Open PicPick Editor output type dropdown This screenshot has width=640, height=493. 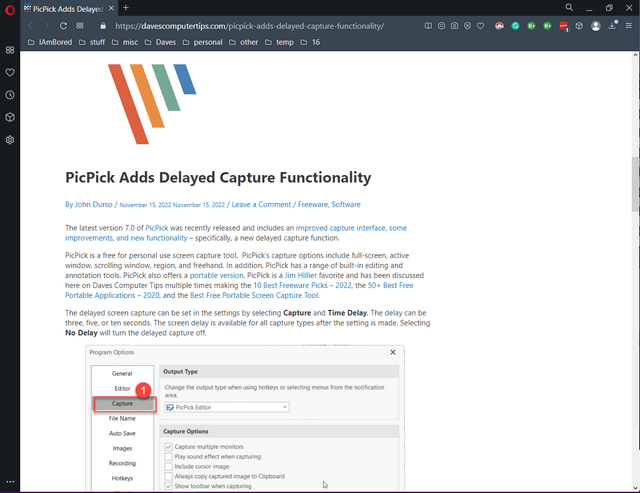(x=227, y=407)
